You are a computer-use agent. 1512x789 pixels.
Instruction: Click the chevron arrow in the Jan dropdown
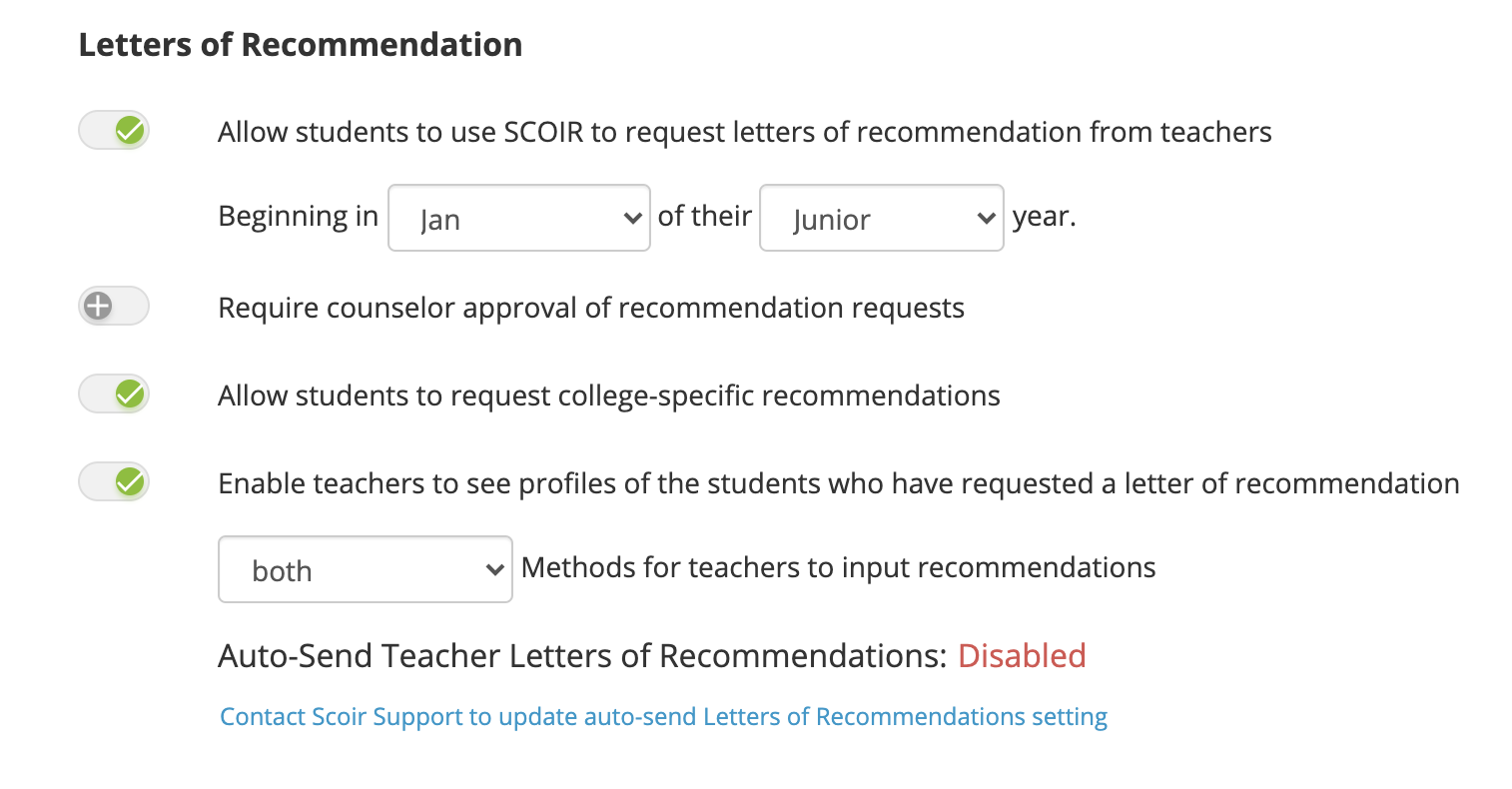(631, 218)
